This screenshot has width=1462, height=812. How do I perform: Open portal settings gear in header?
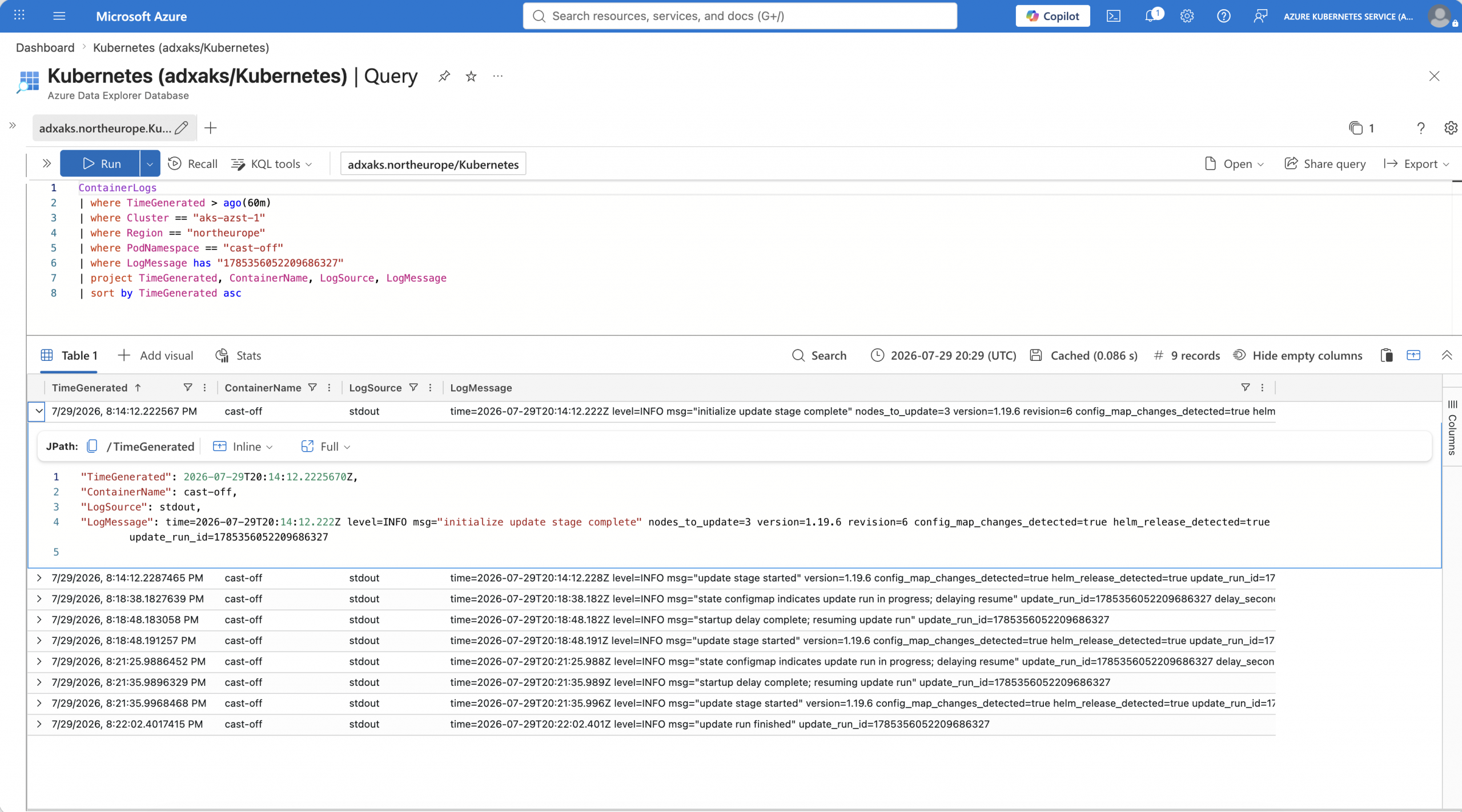(1187, 16)
